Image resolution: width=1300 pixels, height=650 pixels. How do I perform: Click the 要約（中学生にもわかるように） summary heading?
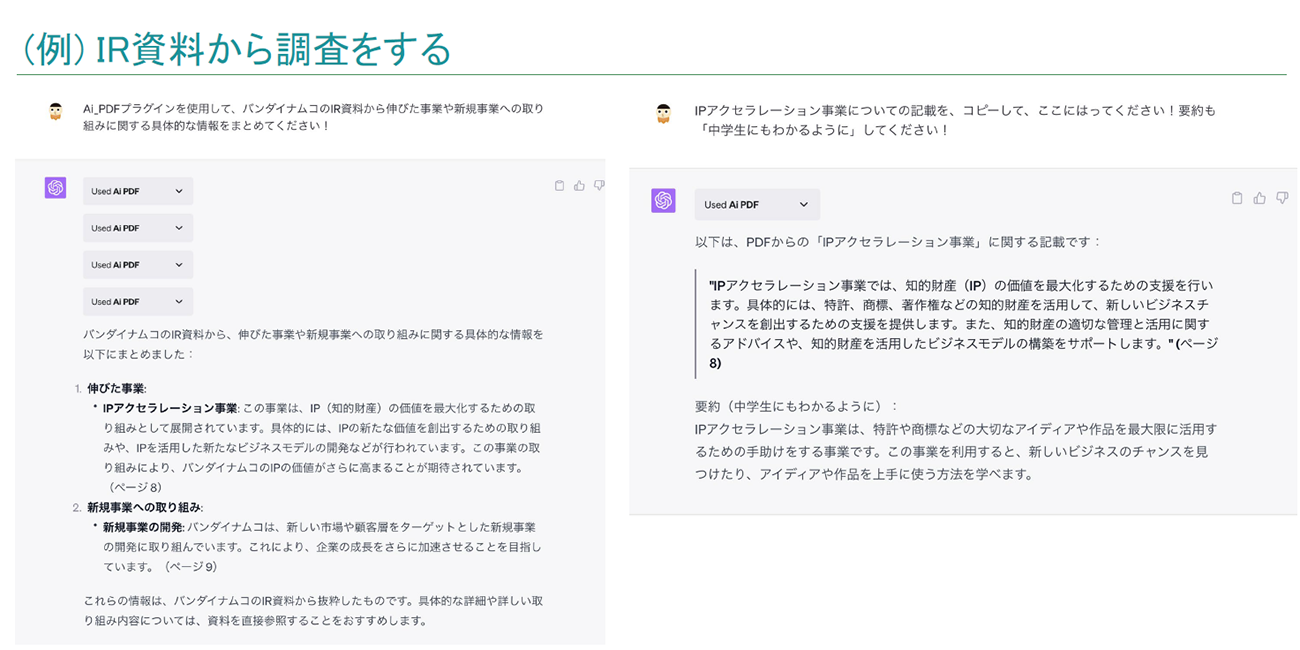pos(796,406)
